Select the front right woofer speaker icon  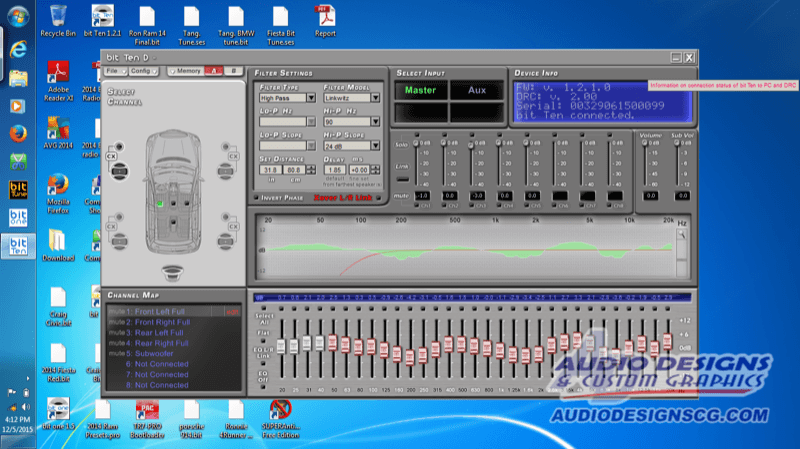click(x=225, y=171)
